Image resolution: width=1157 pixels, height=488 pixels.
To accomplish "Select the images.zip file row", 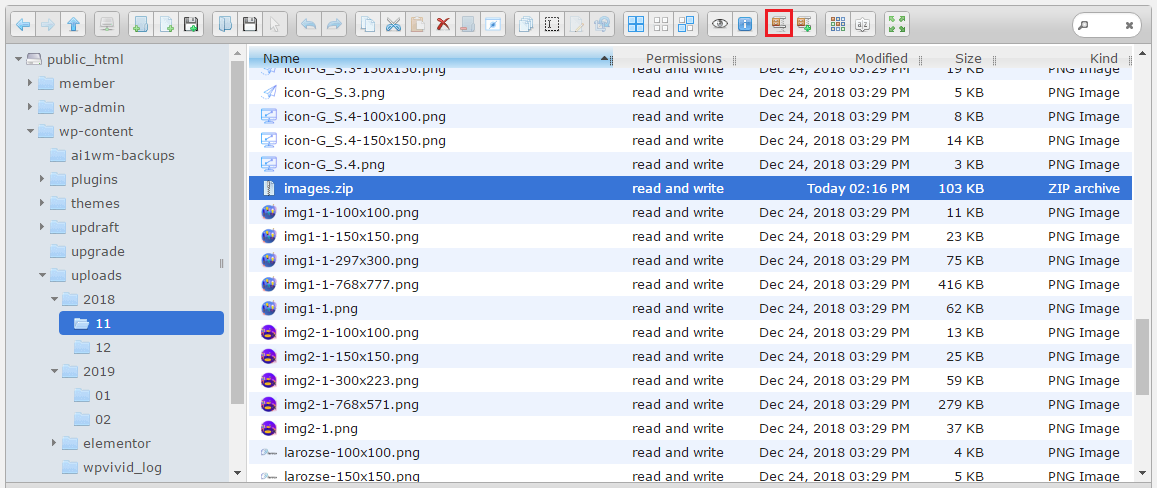I will pyautogui.click(x=690, y=188).
